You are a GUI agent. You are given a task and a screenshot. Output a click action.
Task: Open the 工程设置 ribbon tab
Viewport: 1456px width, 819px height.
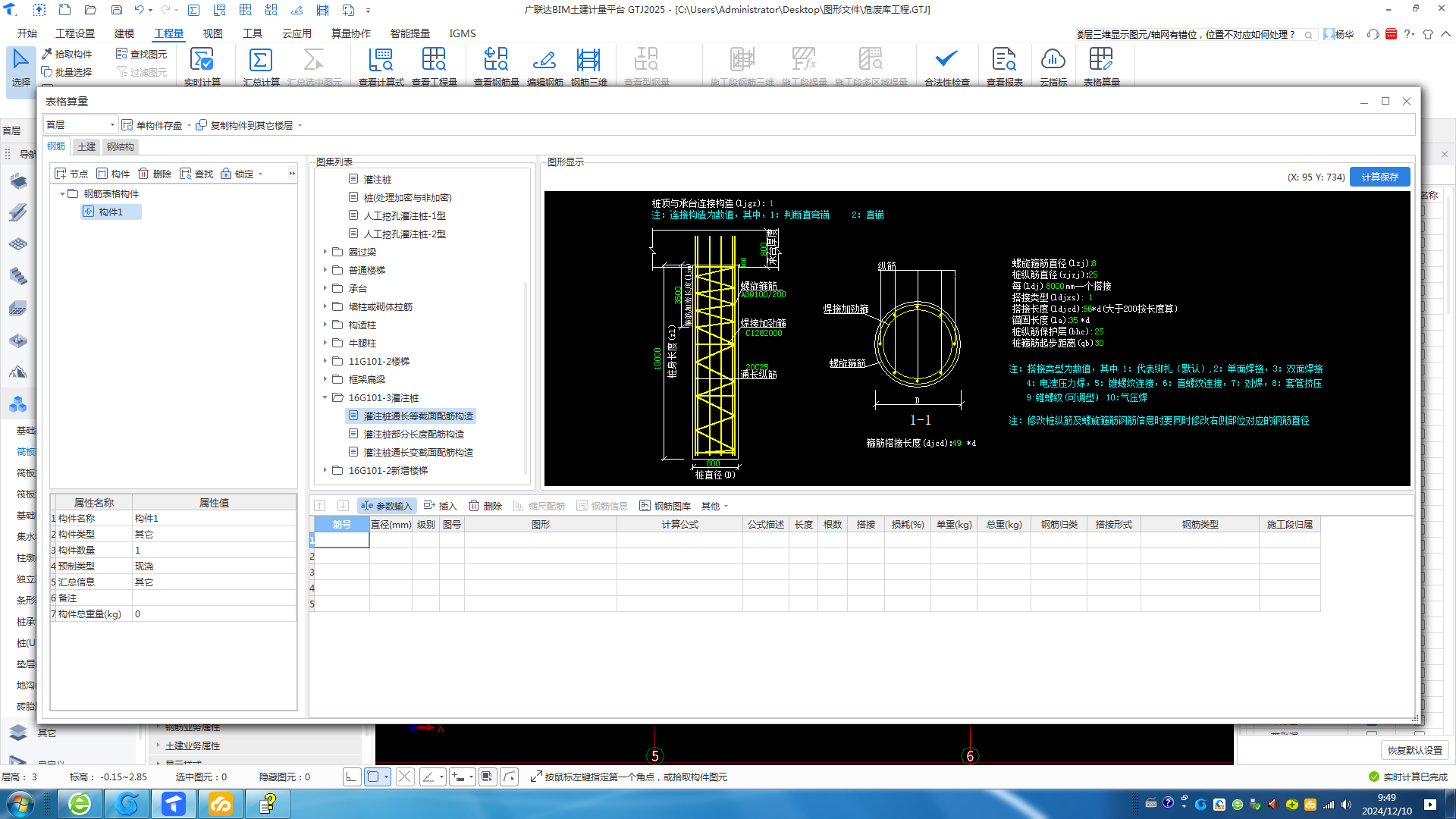coord(75,33)
